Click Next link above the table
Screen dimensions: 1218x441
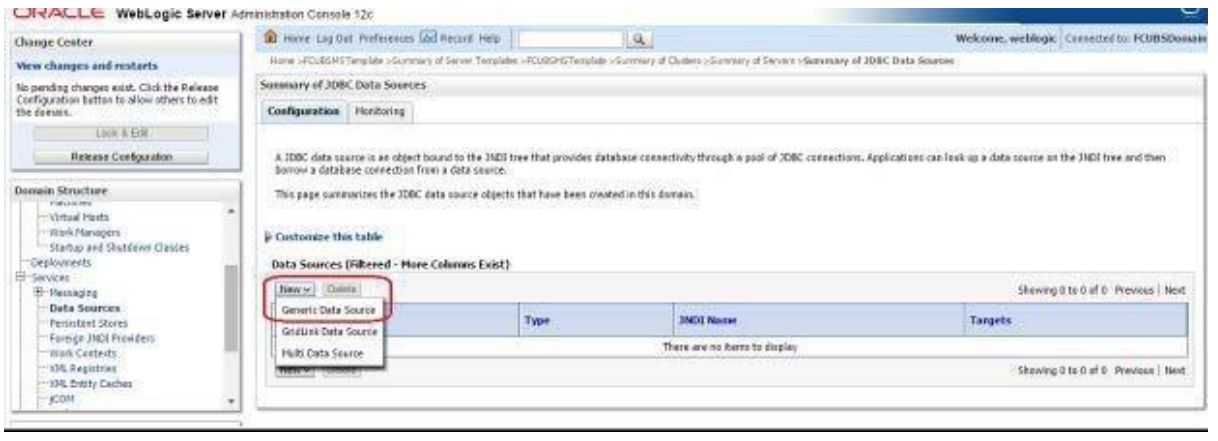tap(1174, 290)
